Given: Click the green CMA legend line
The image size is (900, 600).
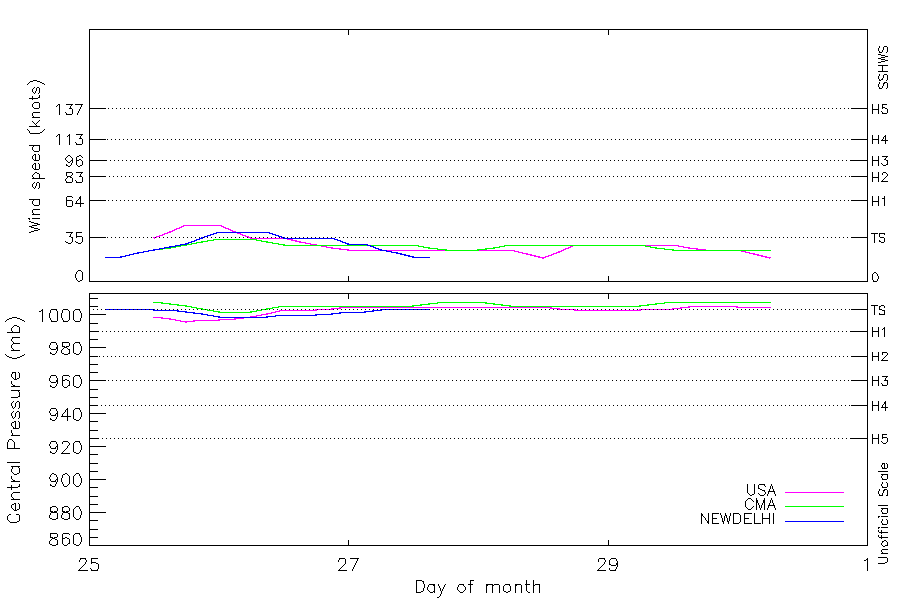Looking at the screenshot, I should pyautogui.click(x=814, y=506).
